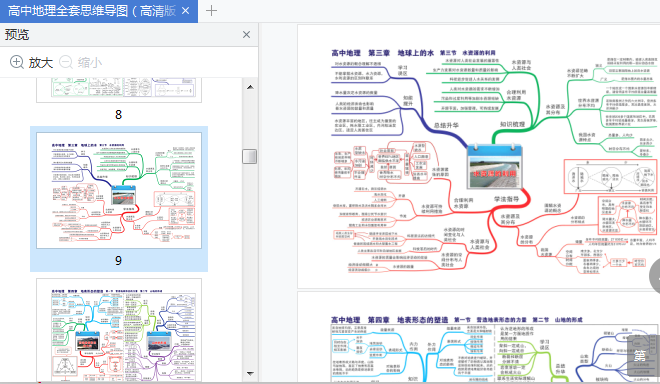Click the zoom out magnifier icon

[66, 62]
